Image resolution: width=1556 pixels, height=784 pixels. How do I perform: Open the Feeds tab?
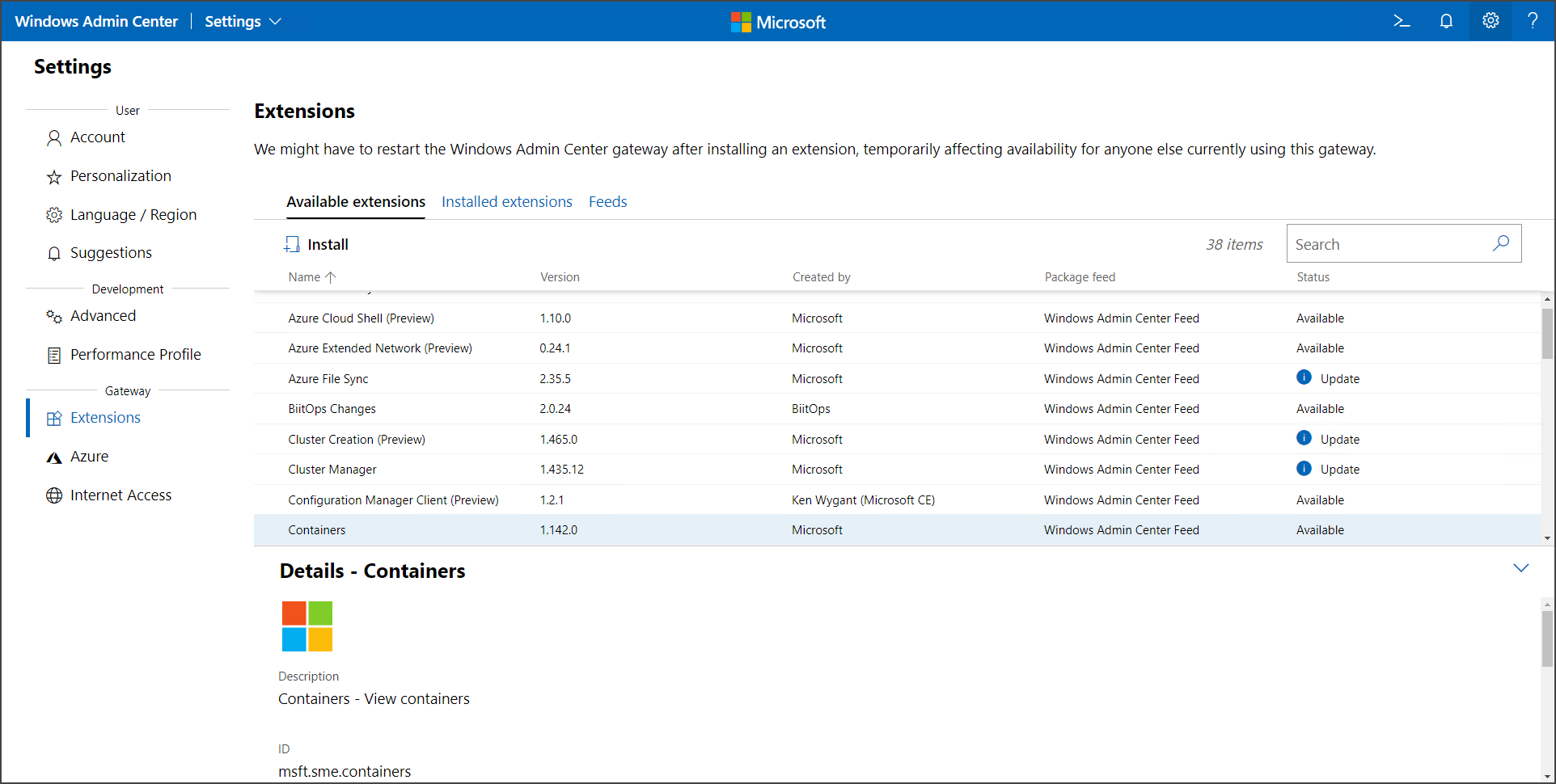[607, 202]
